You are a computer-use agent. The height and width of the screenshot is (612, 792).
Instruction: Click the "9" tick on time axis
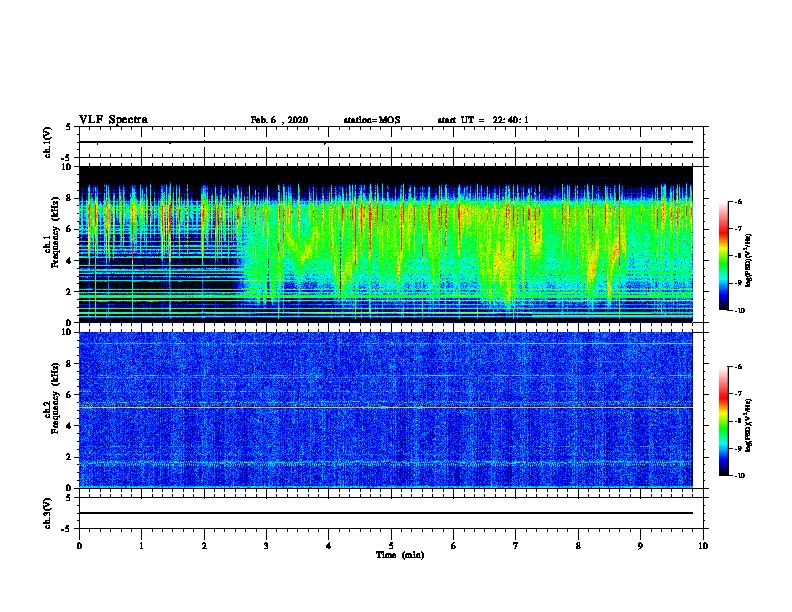640,546
